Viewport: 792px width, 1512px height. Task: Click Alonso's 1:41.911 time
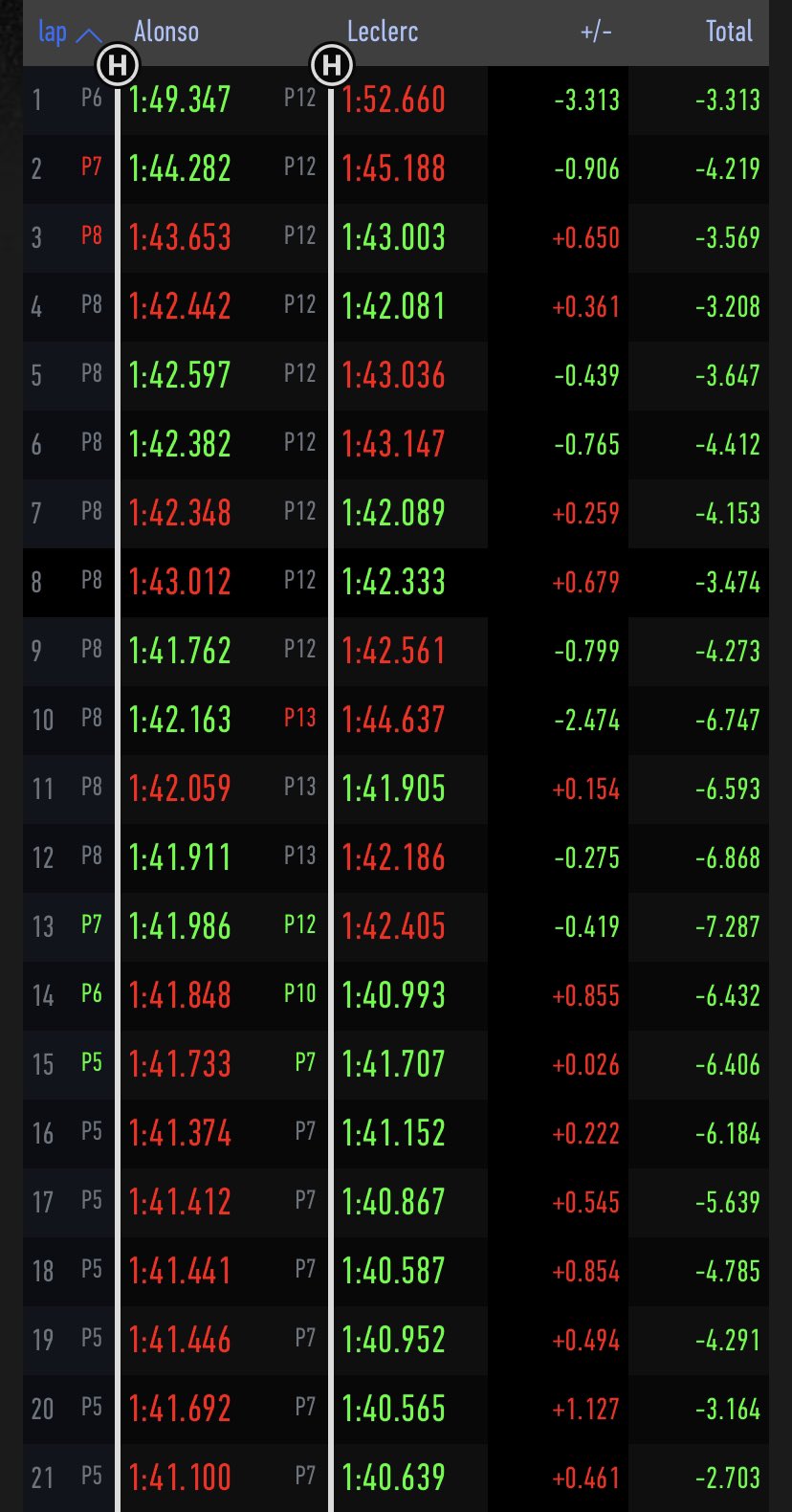[180, 857]
